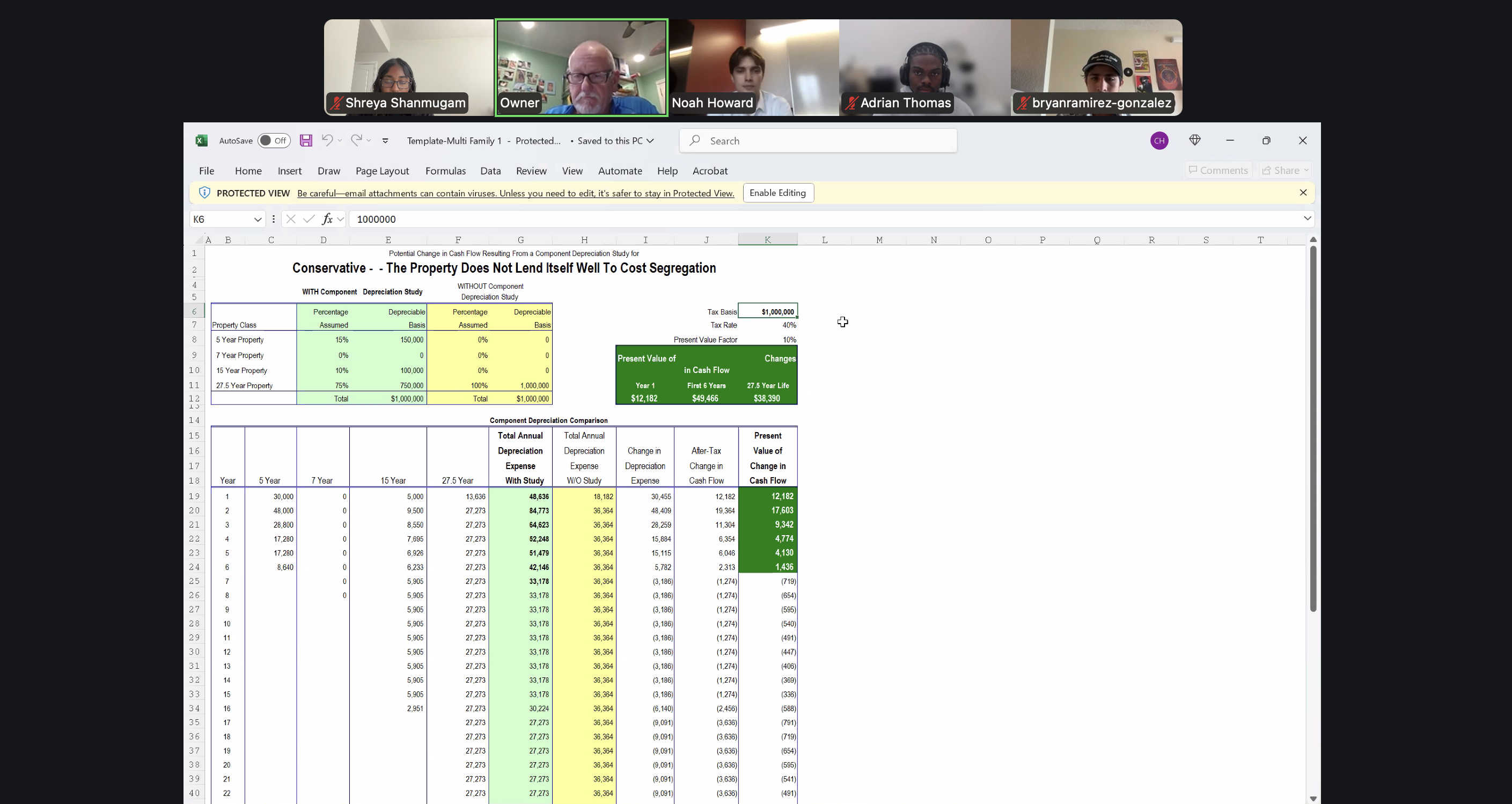Open the File menu
The image size is (1512, 804).
click(207, 171)
